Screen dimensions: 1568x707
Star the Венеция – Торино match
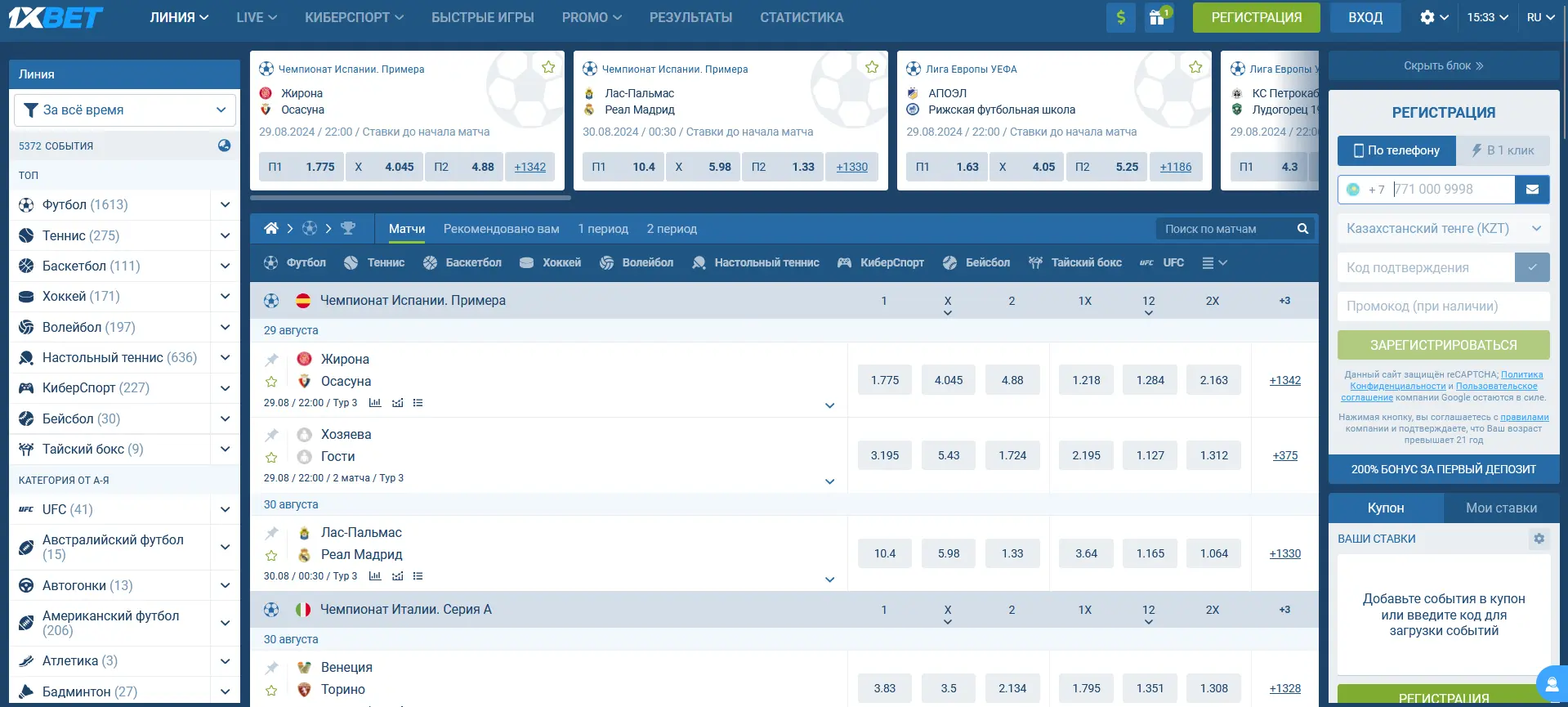pyautogui.click(x=272, y=690)
